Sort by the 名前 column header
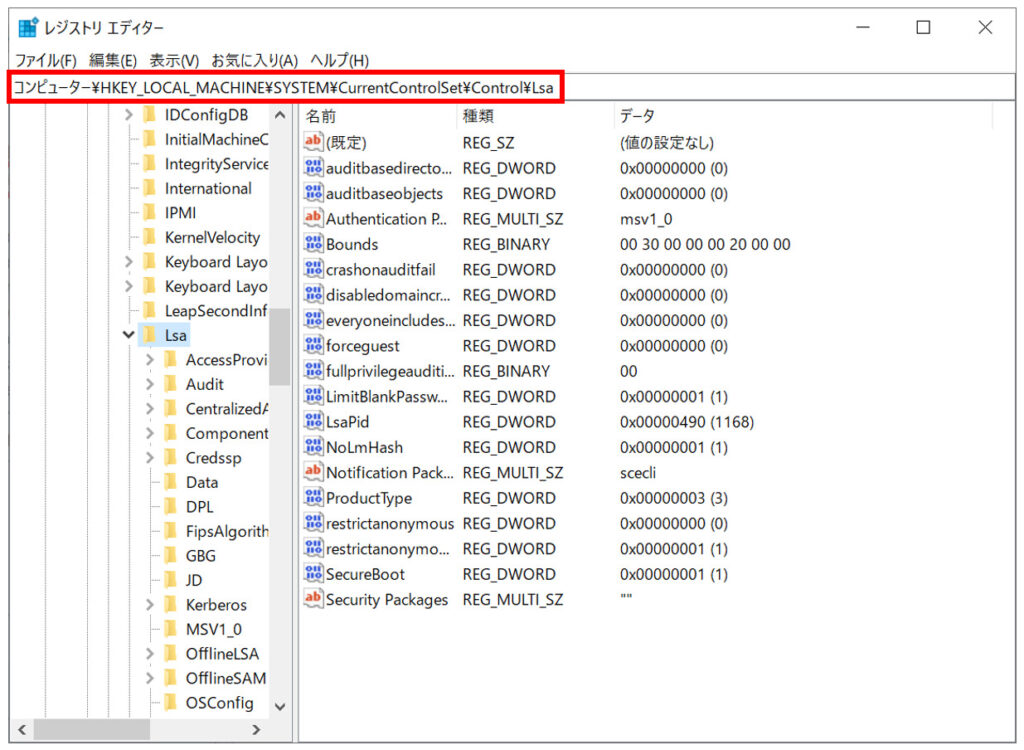The image size is (1024, 750). point(377,116)
